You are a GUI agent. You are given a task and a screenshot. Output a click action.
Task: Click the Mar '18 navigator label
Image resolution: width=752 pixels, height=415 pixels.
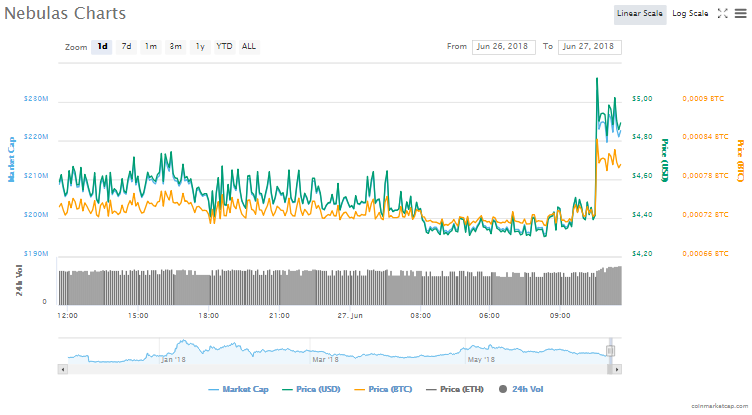pyautogui.click(x=326, y=359)
